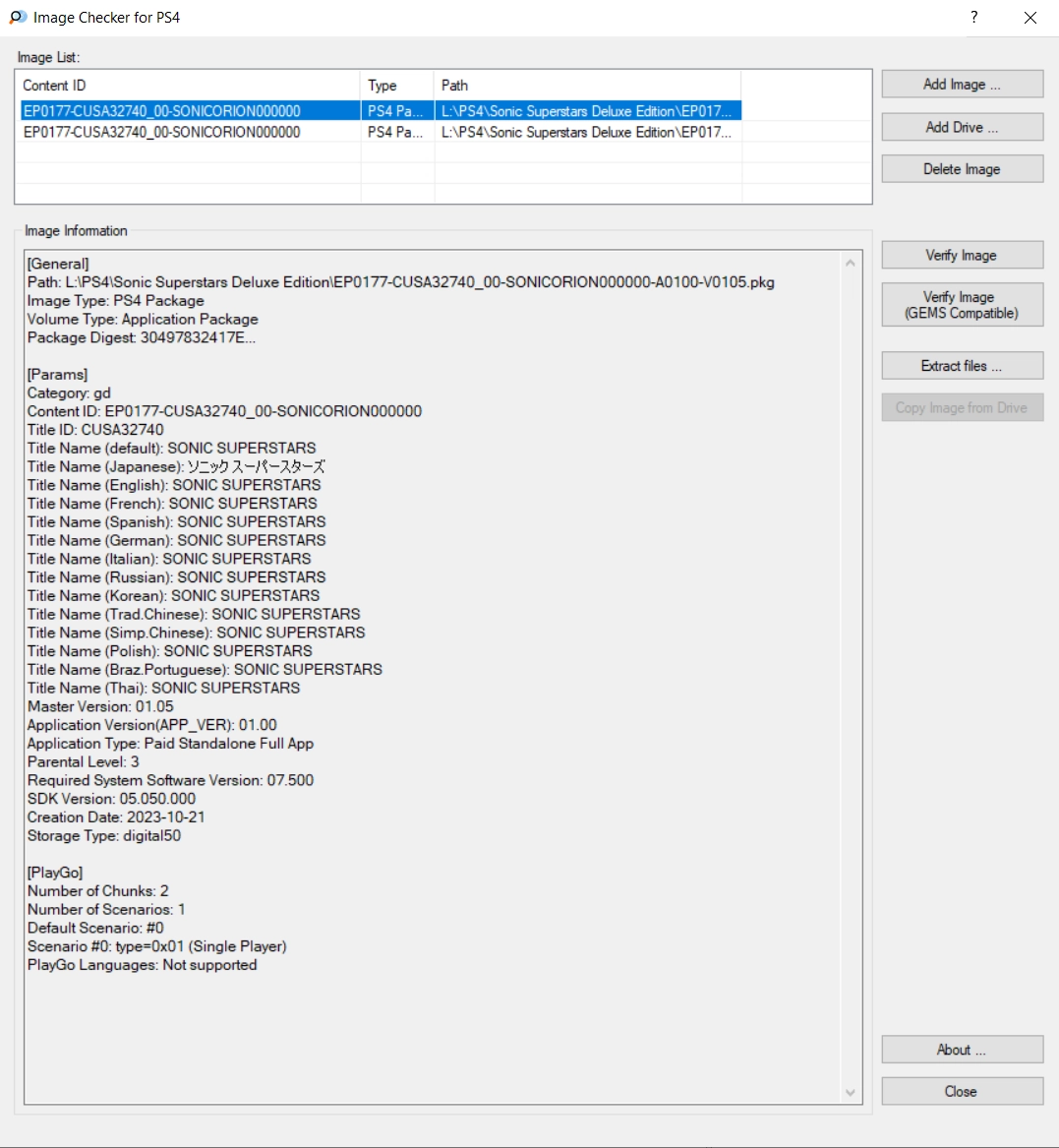
Task: Click the Path column header
Action: point(586,86)
